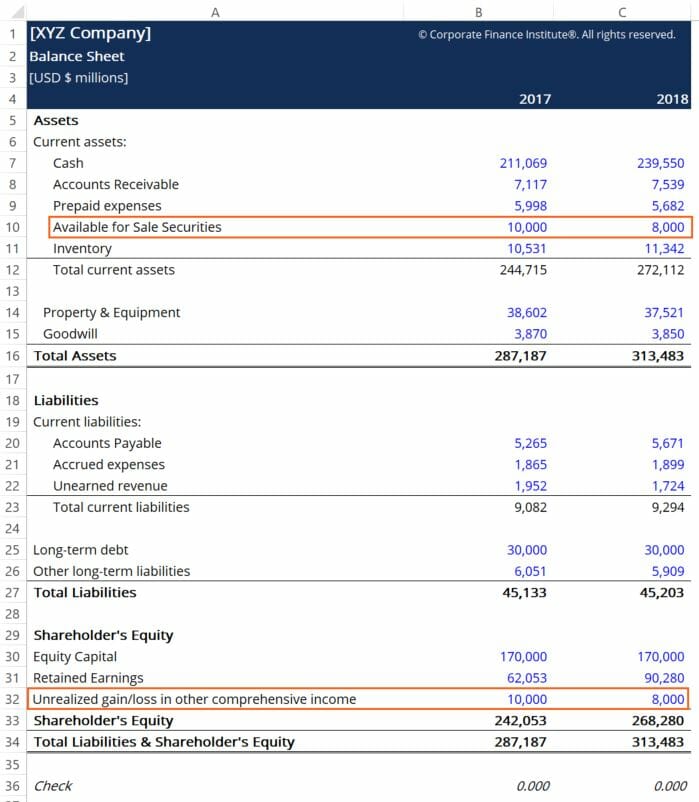Select the Check label in row 36
Viewport: 699px width, 802px height.
click(52, 786)
